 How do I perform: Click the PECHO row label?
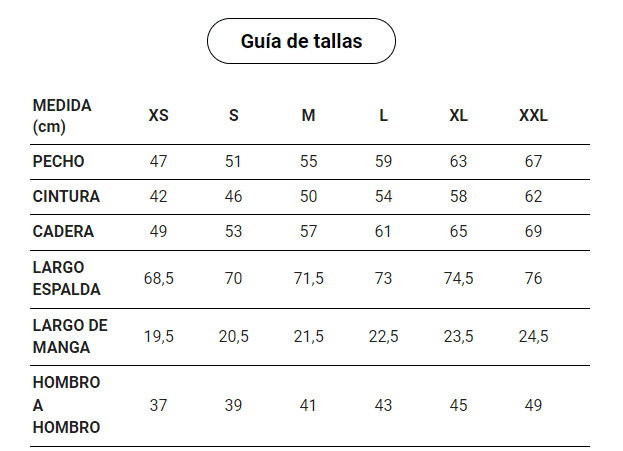[59, 162]
